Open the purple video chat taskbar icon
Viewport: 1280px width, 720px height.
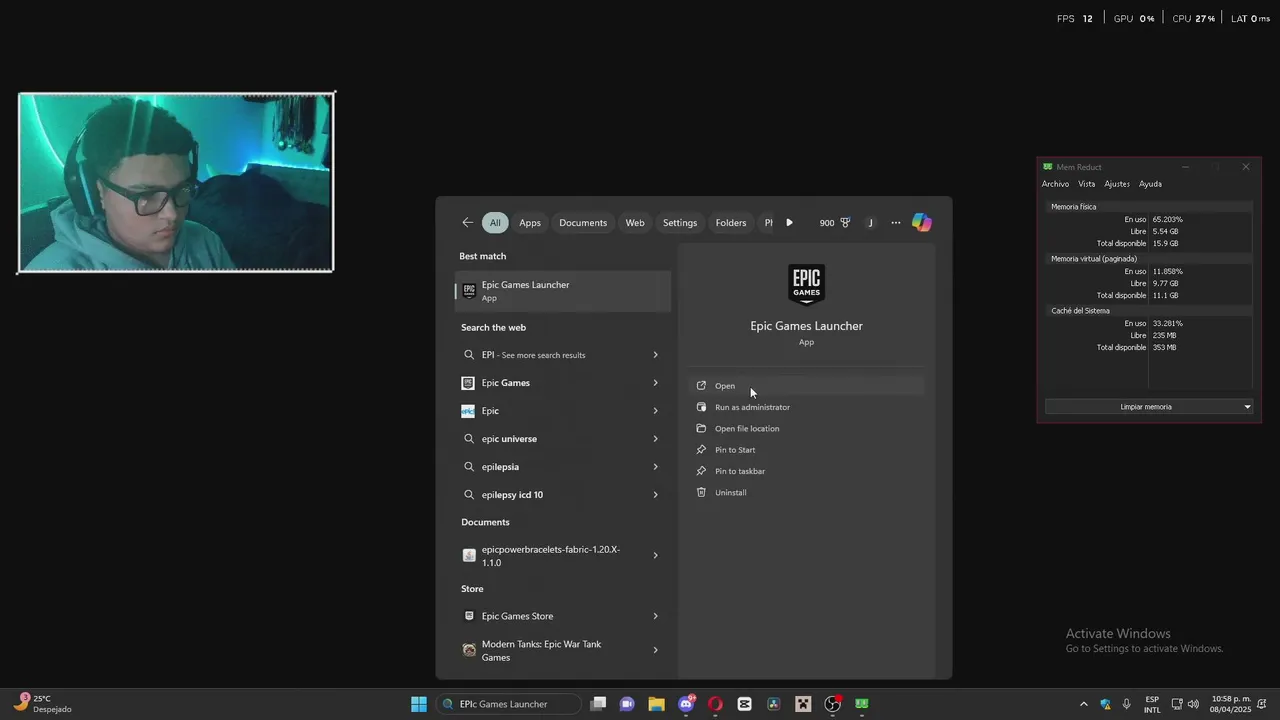627,704
